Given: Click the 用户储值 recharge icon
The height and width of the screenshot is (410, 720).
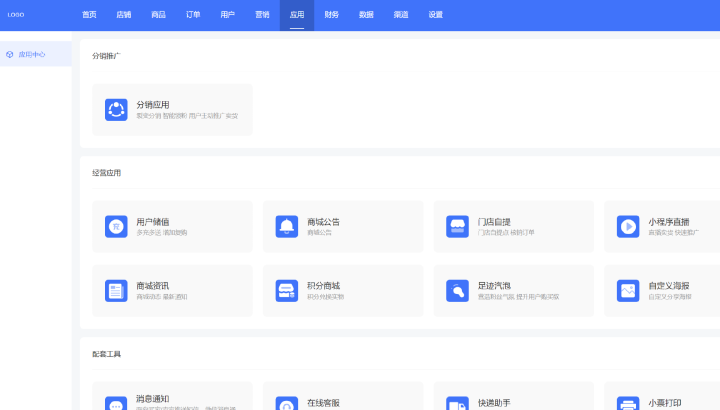Looking at the screenshot, I should tap(116, 226).
